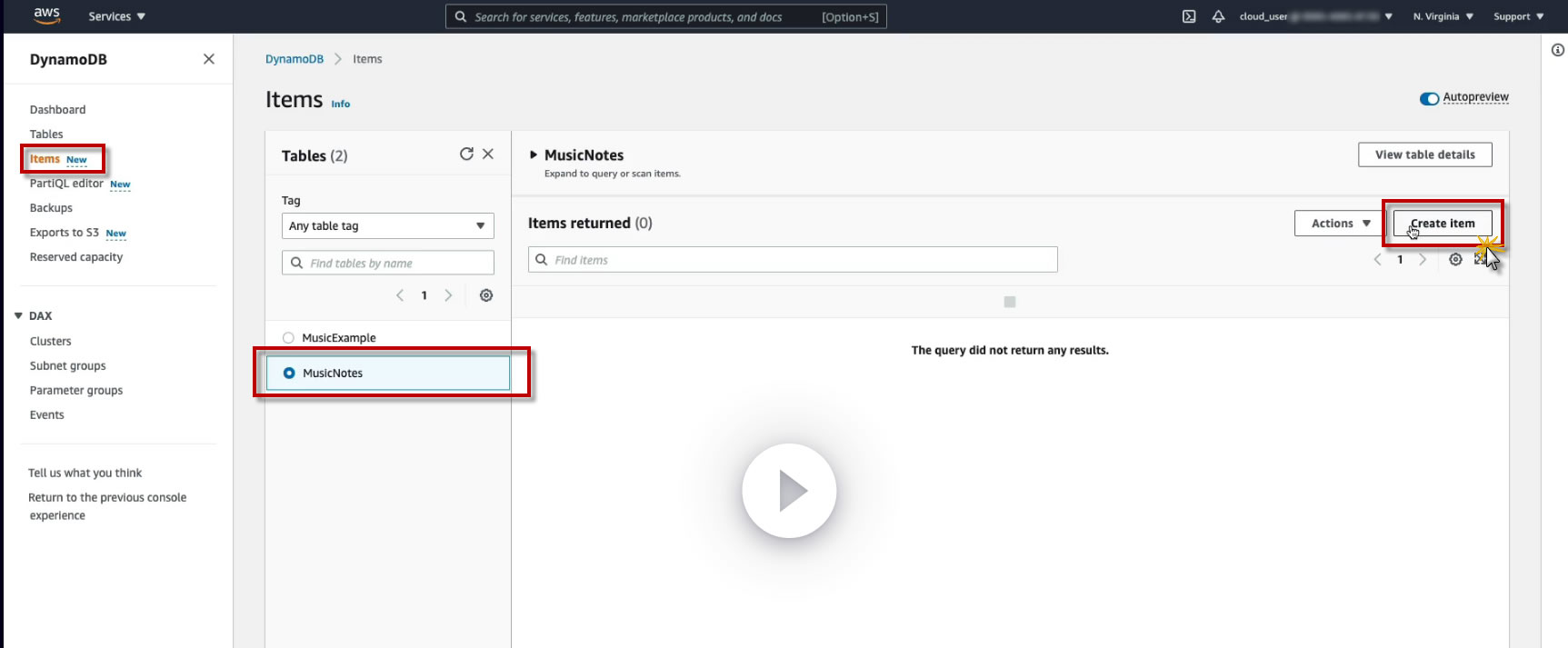The image size is (1568, 648).
Task: Open the notifications bell icon
Action: pyautogui.click(x=1218, y=16)
